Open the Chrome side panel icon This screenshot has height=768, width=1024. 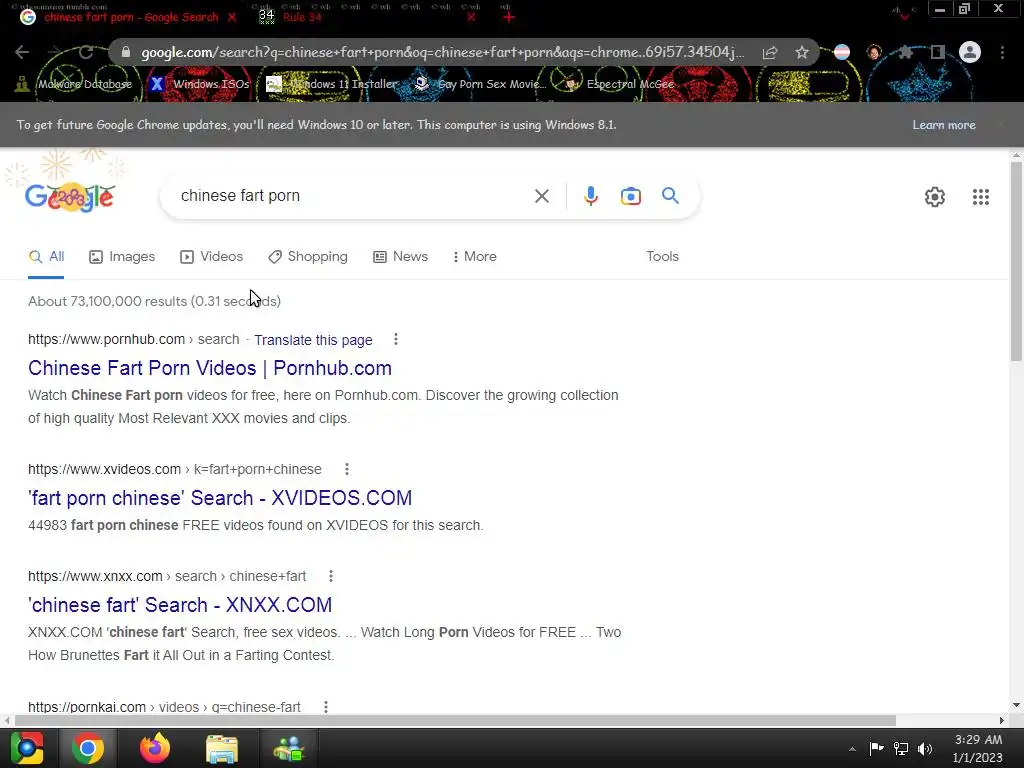pos(938,52)
